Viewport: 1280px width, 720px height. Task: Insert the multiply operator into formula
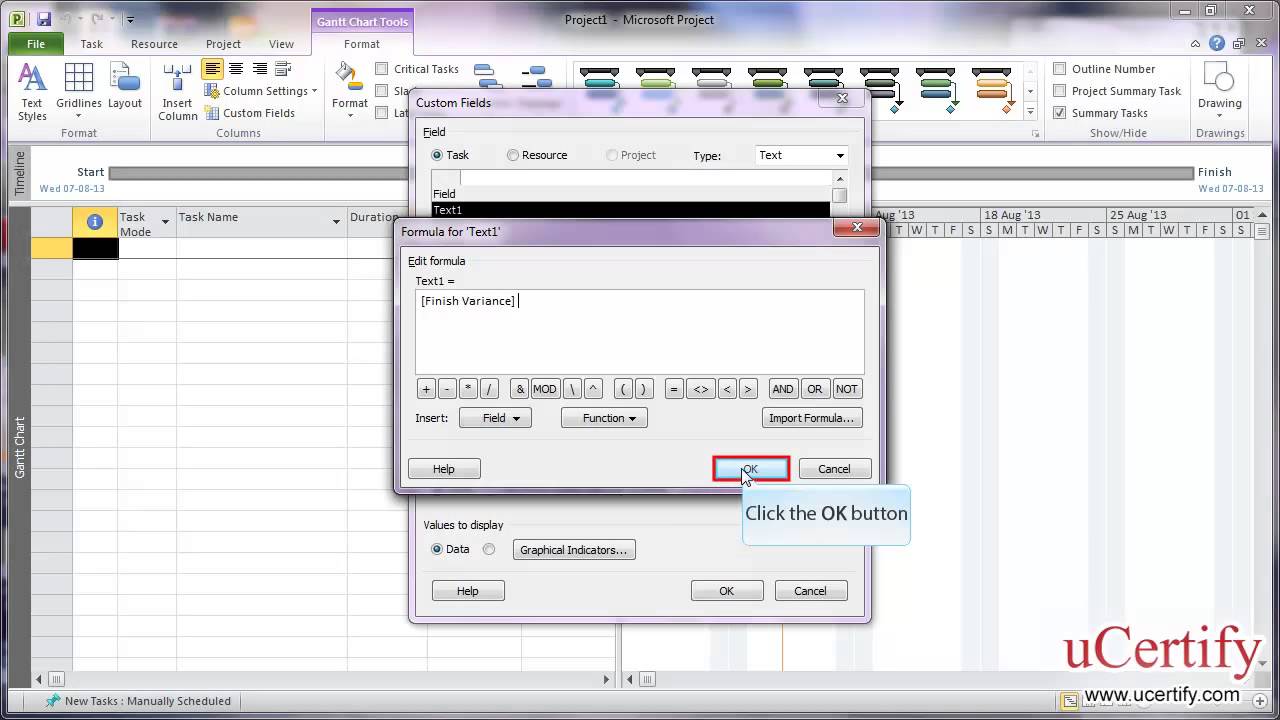pyautogui.click(x=468, y=389)
